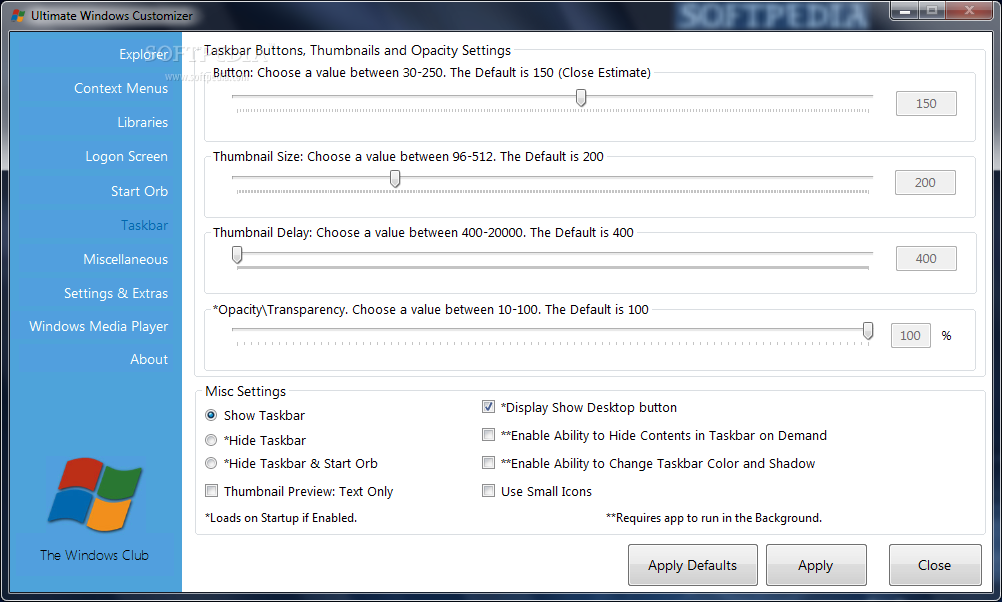Image resolution: width=1002 pixels, height=602 pixels.
Task: Click the Opacity slider handle
Action: [868, 330]
